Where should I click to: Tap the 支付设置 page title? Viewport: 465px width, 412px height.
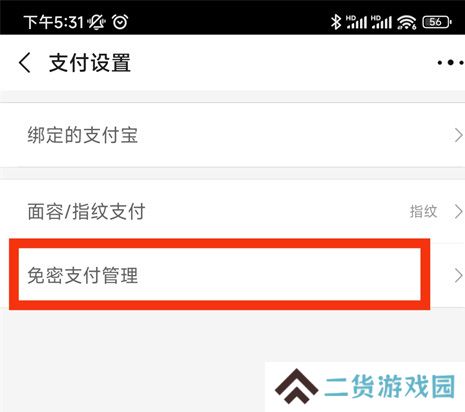coord(90,63)
